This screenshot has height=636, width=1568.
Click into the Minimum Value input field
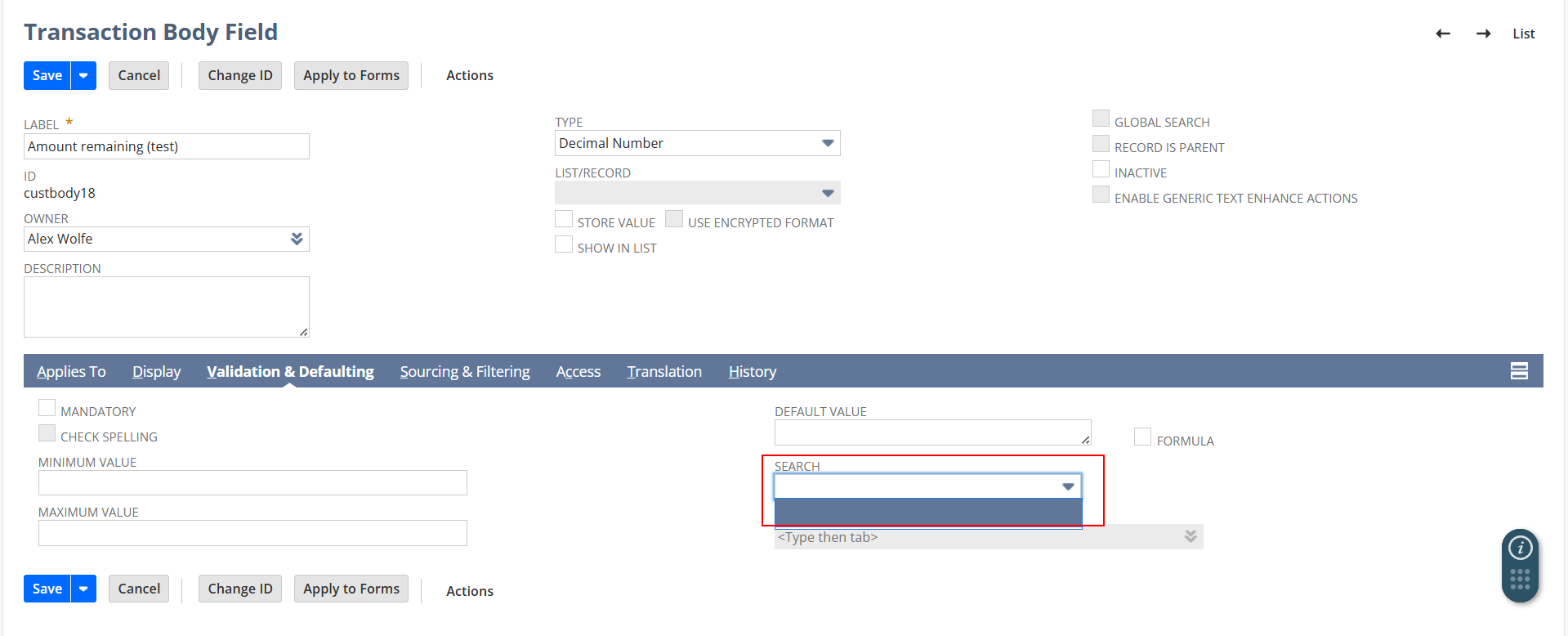pos(252,483)
